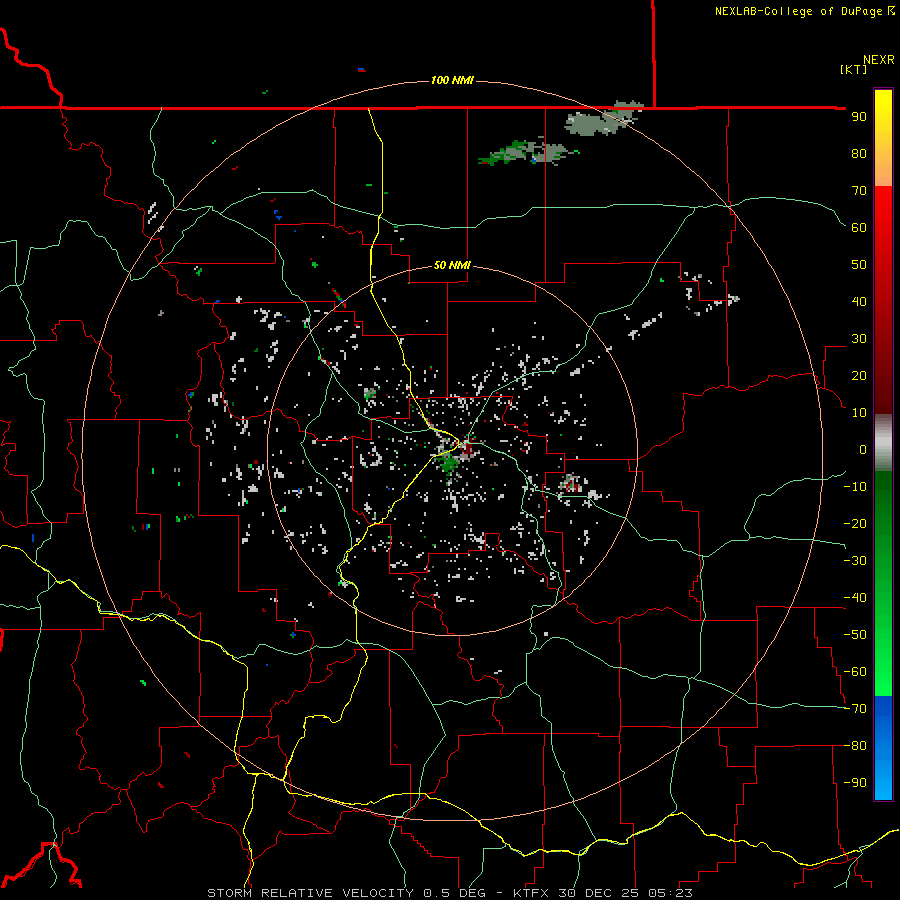Screen dimensions: 900x900
Task: Pick the yellow-orange top segment of velocity scale
Action: [883, 138]
